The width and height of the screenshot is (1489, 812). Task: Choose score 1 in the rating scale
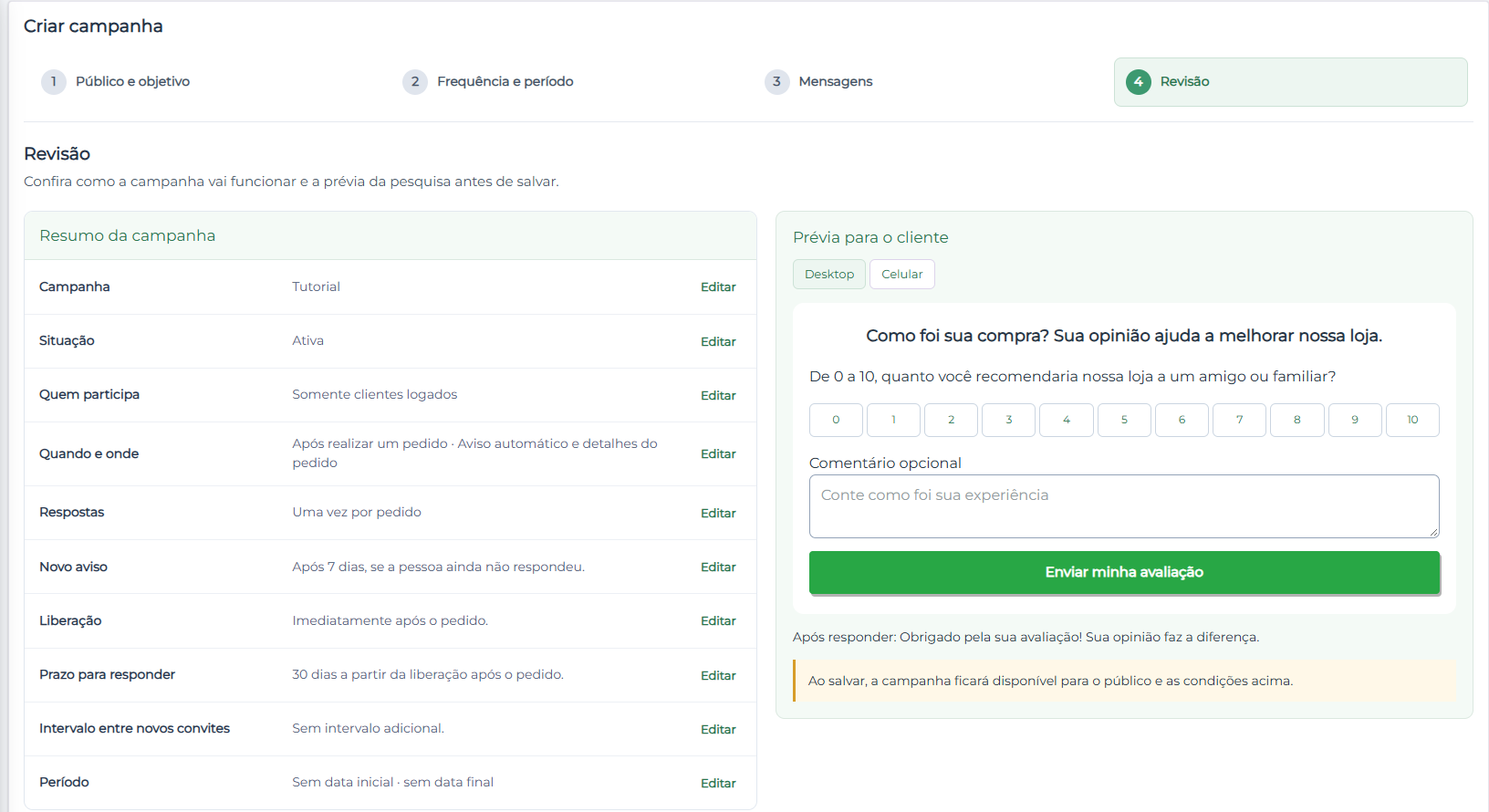point(893,420)
